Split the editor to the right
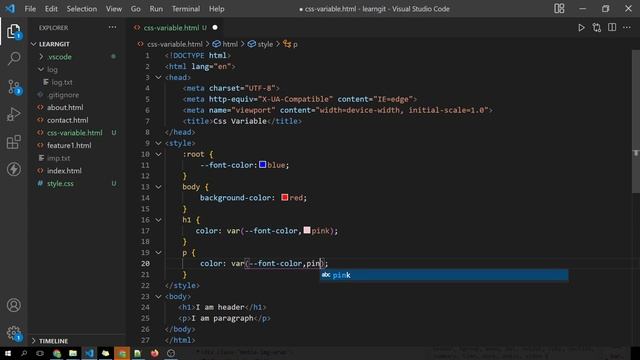The image size is (640, 360). pos(612,27)
